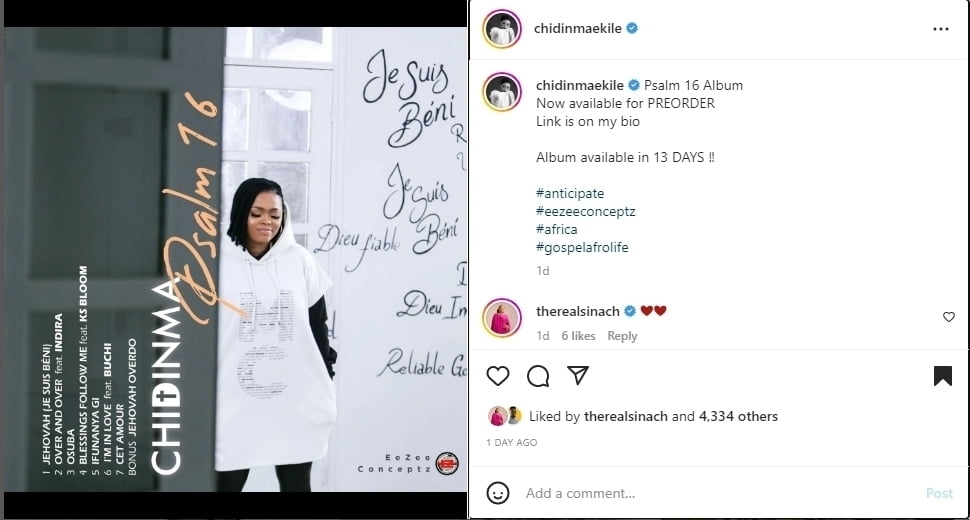The width and height of the screenshot is (970, 520).
Task: Open the #gospelafrolife hashtag
Action: [582, 247]
